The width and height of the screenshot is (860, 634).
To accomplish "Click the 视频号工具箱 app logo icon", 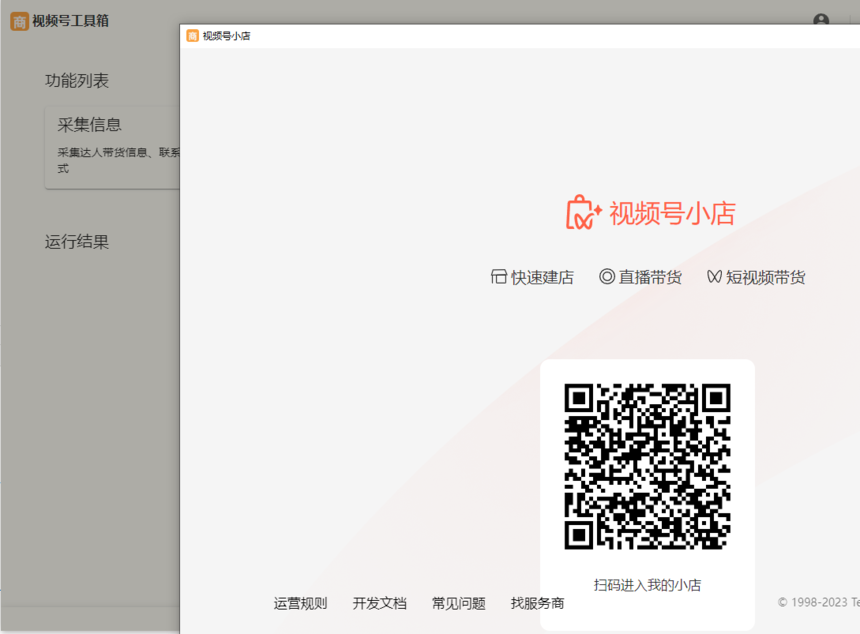I will [19, 21].
